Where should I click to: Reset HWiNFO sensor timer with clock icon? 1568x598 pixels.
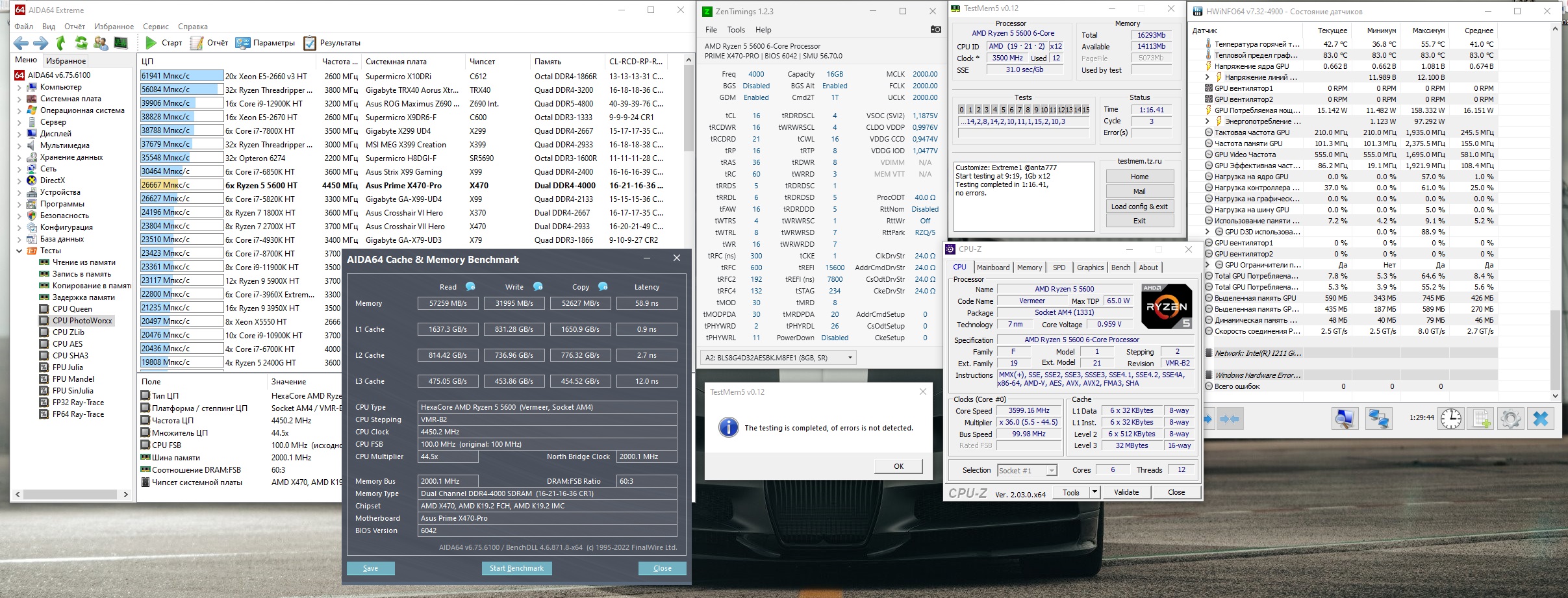coord(1450,419)
